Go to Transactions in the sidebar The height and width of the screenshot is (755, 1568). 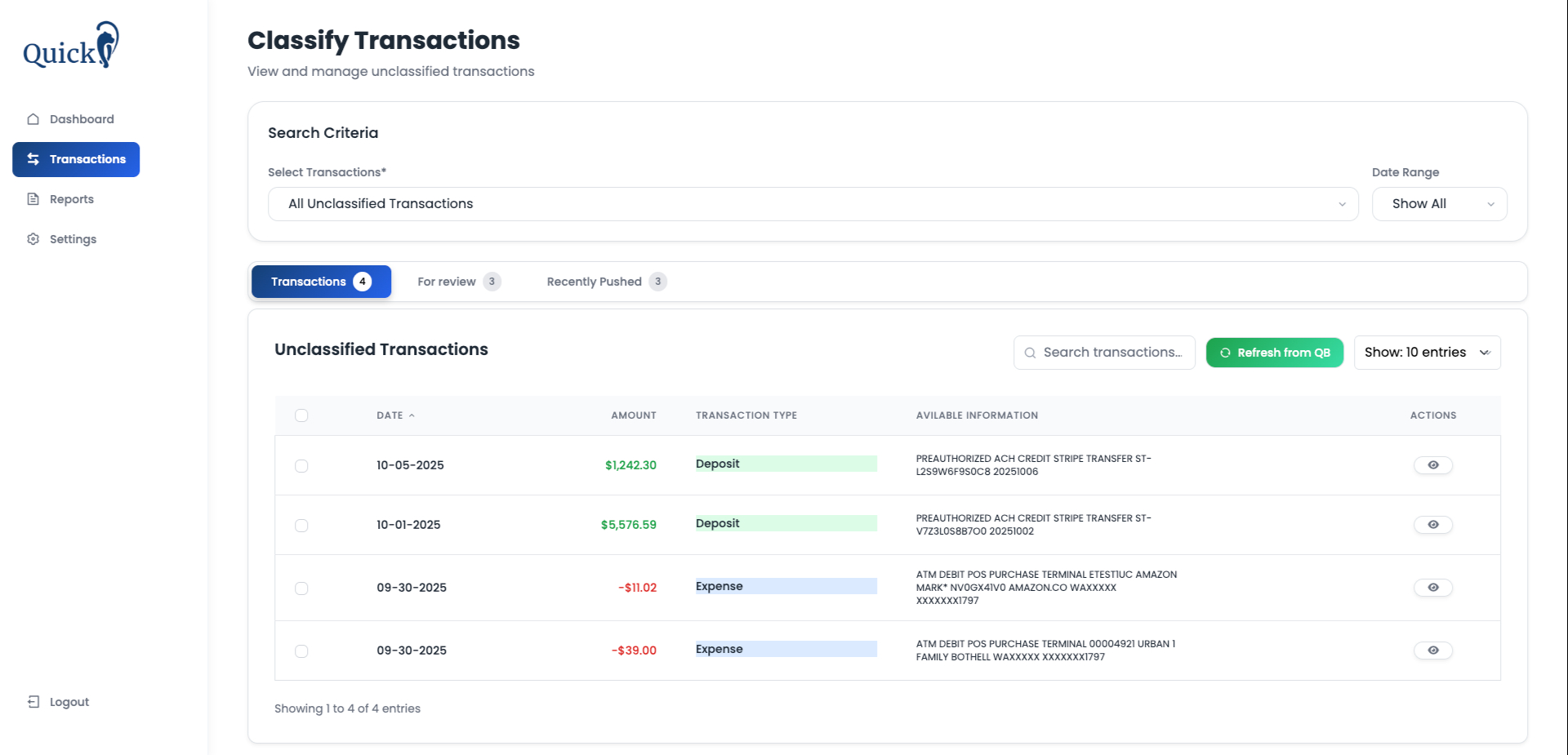(x=76, y=159)
